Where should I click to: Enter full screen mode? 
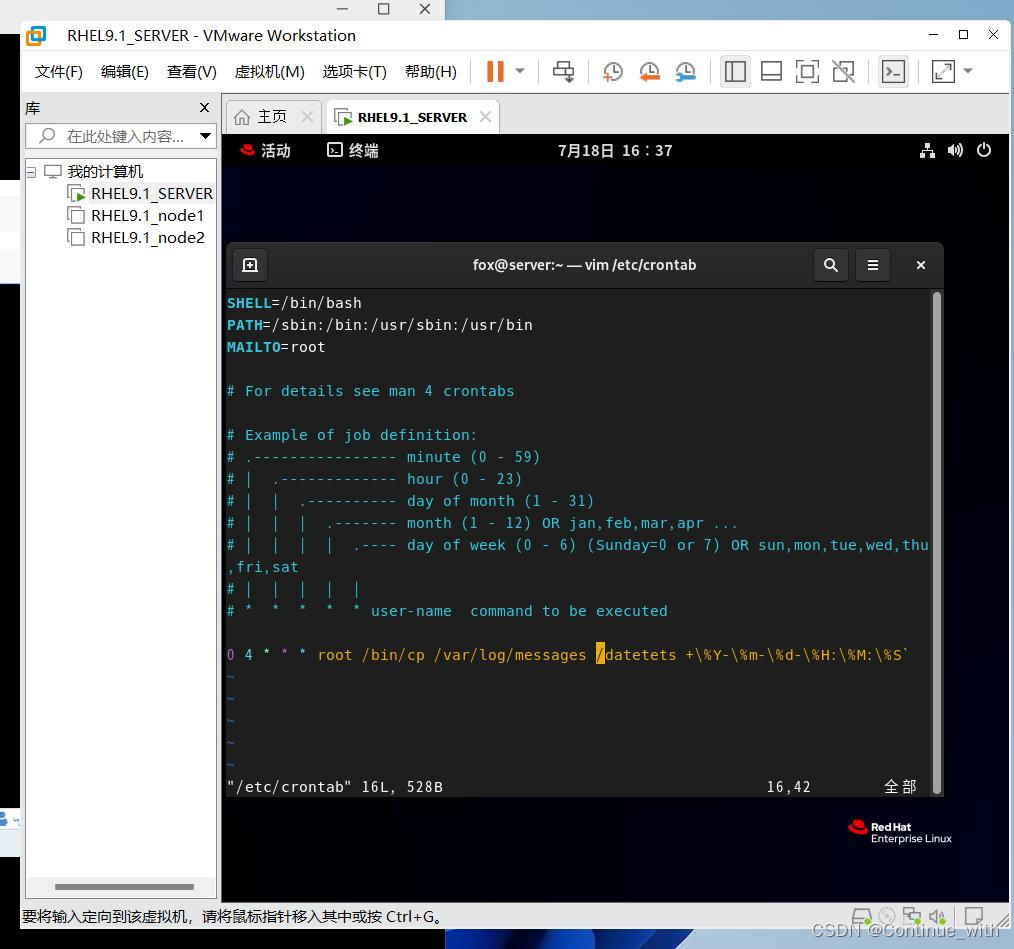(x=807, y=71)
